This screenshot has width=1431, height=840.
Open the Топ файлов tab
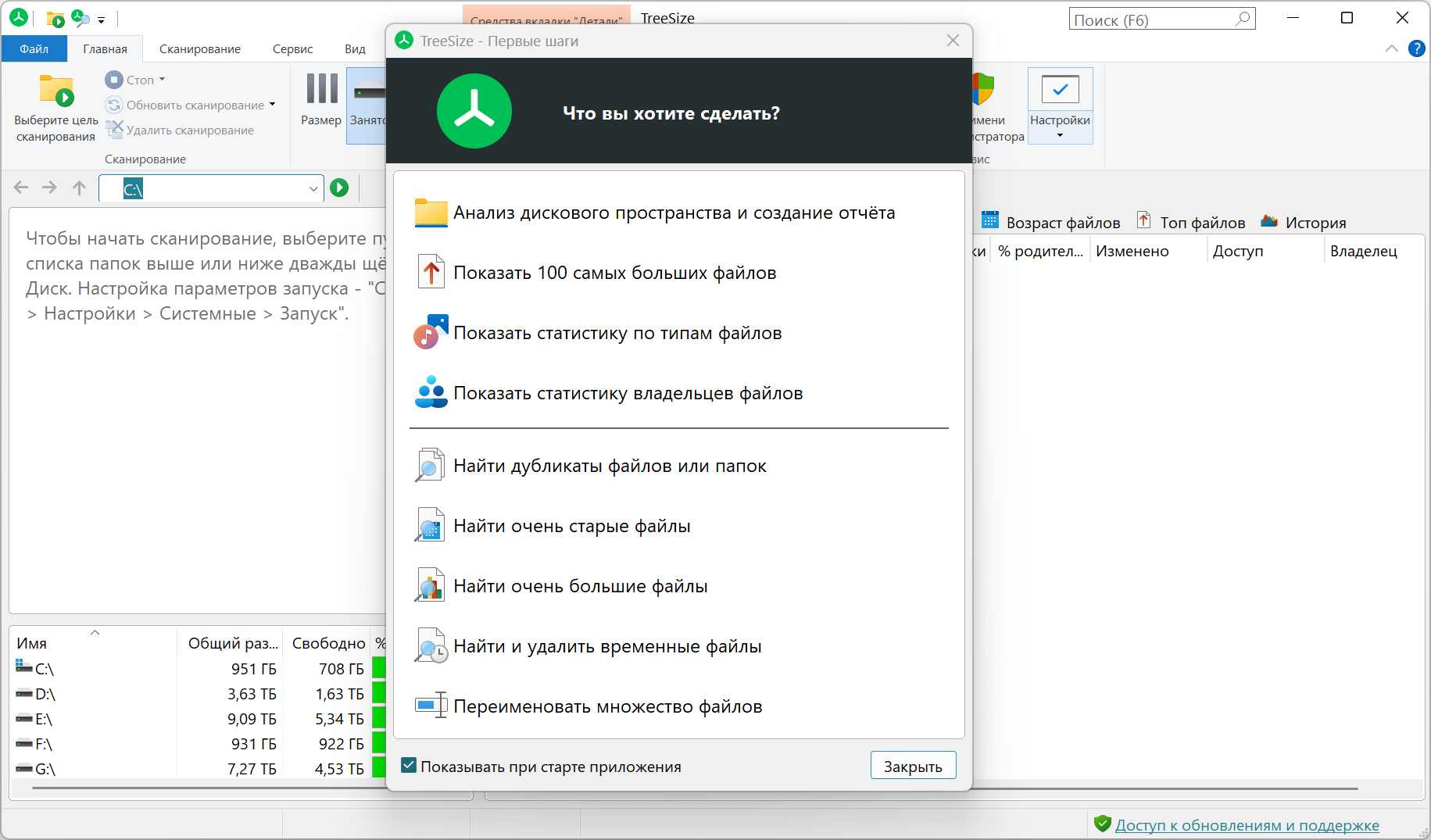(1191, 222)
